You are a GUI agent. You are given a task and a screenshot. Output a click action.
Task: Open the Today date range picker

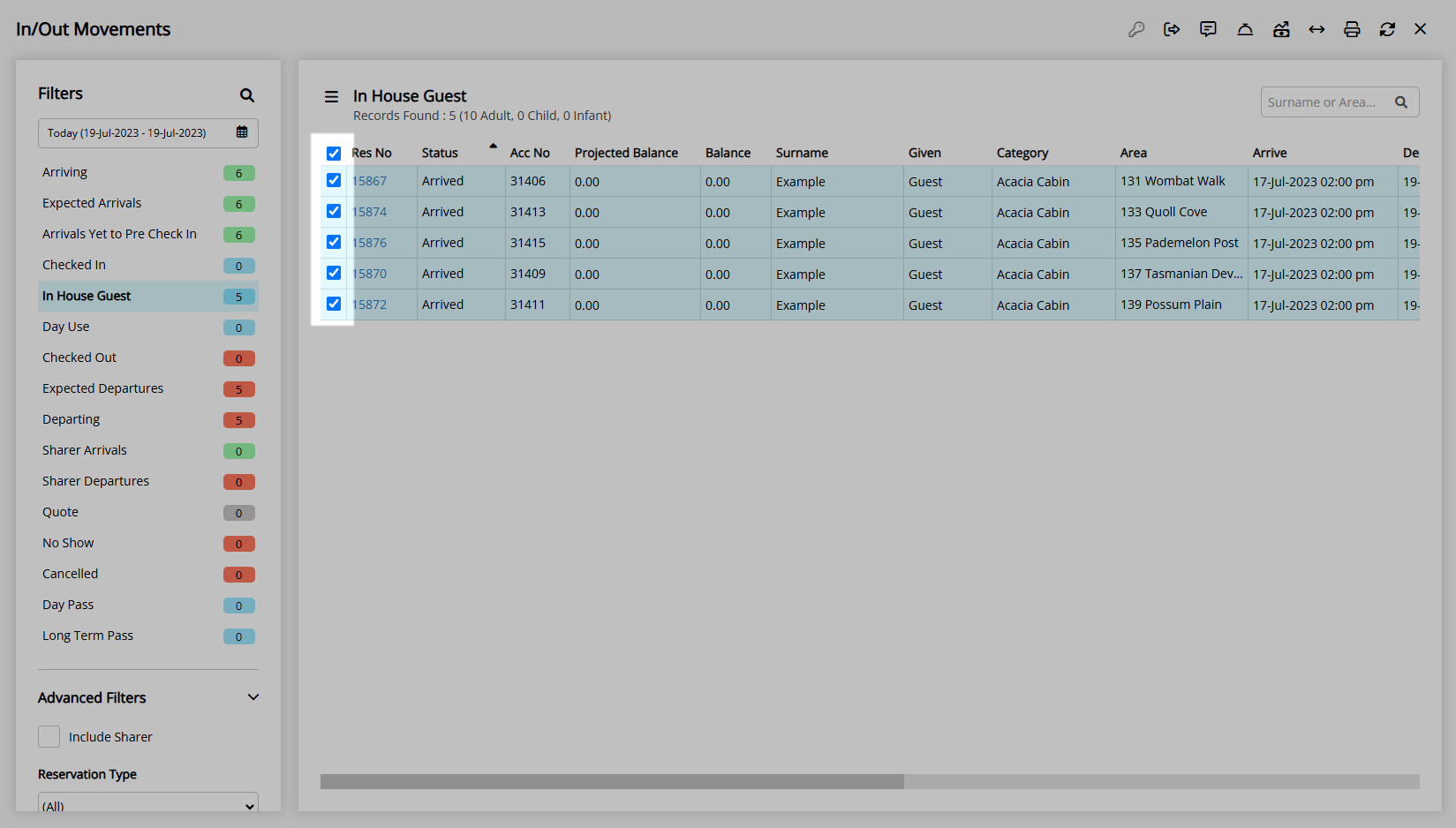[148, 133]
